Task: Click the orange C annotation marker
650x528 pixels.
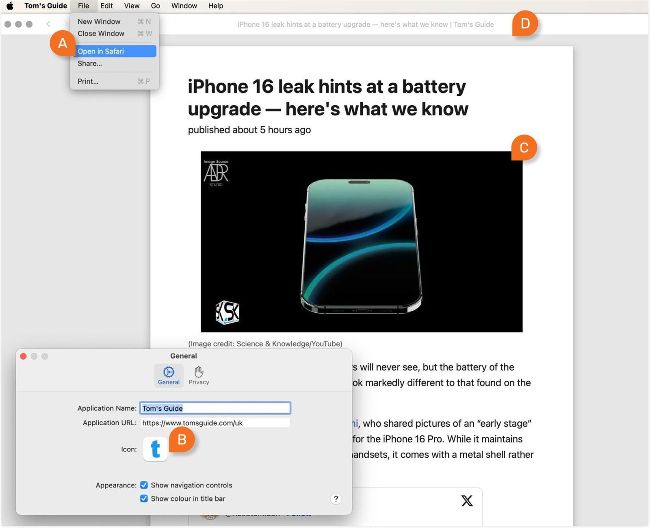Action: pos(523,148)
